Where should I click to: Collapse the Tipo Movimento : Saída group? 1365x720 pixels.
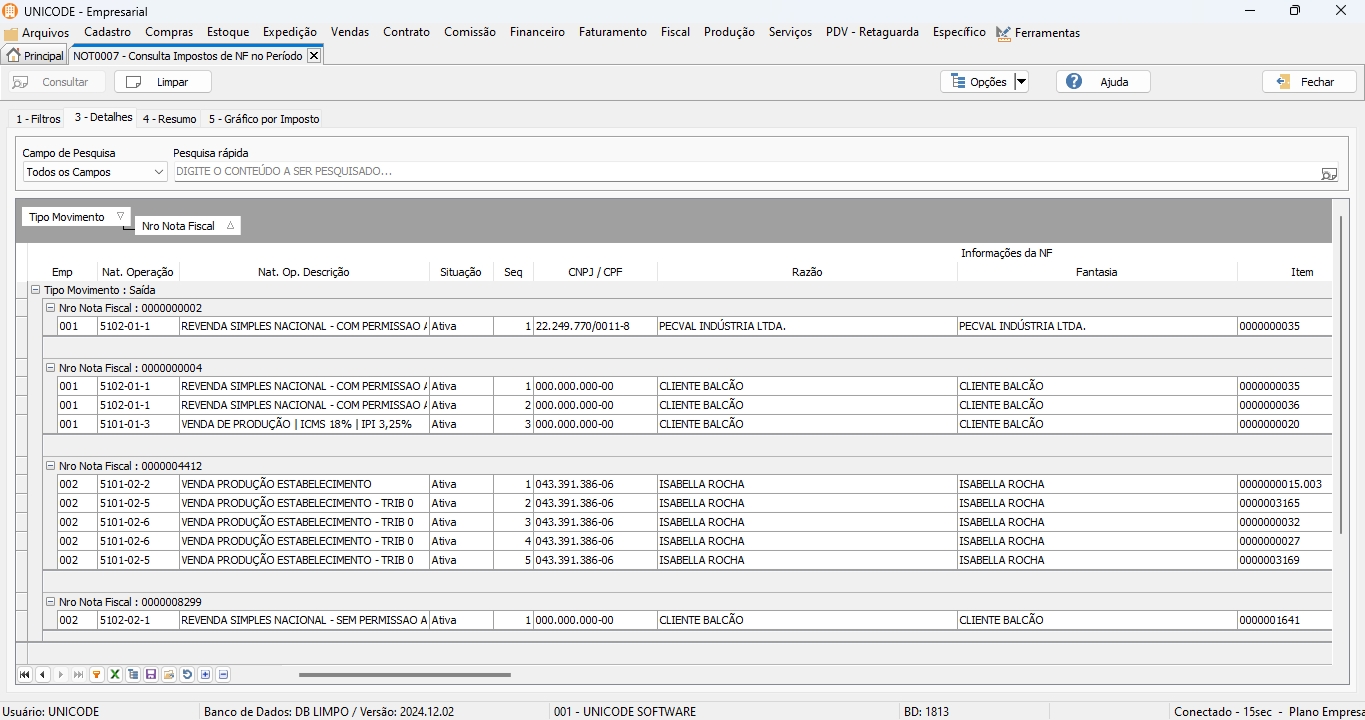(x=36, y=290)
